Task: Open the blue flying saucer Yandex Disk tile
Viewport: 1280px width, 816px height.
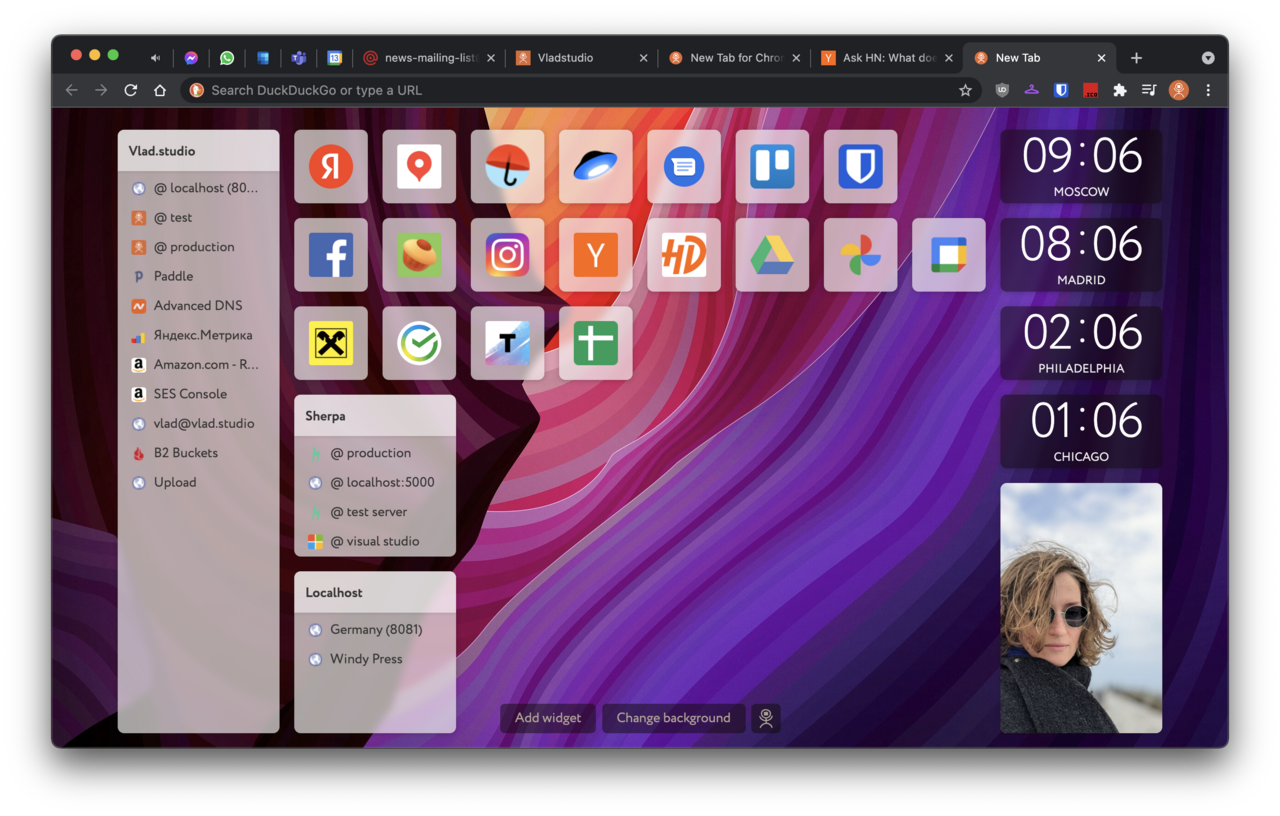Action: (x=596, y=167)
